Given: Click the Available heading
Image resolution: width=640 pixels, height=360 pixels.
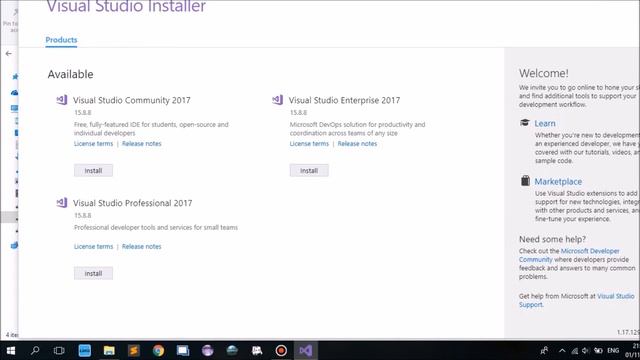Looking at the screenshot, I should coord(70,74).
